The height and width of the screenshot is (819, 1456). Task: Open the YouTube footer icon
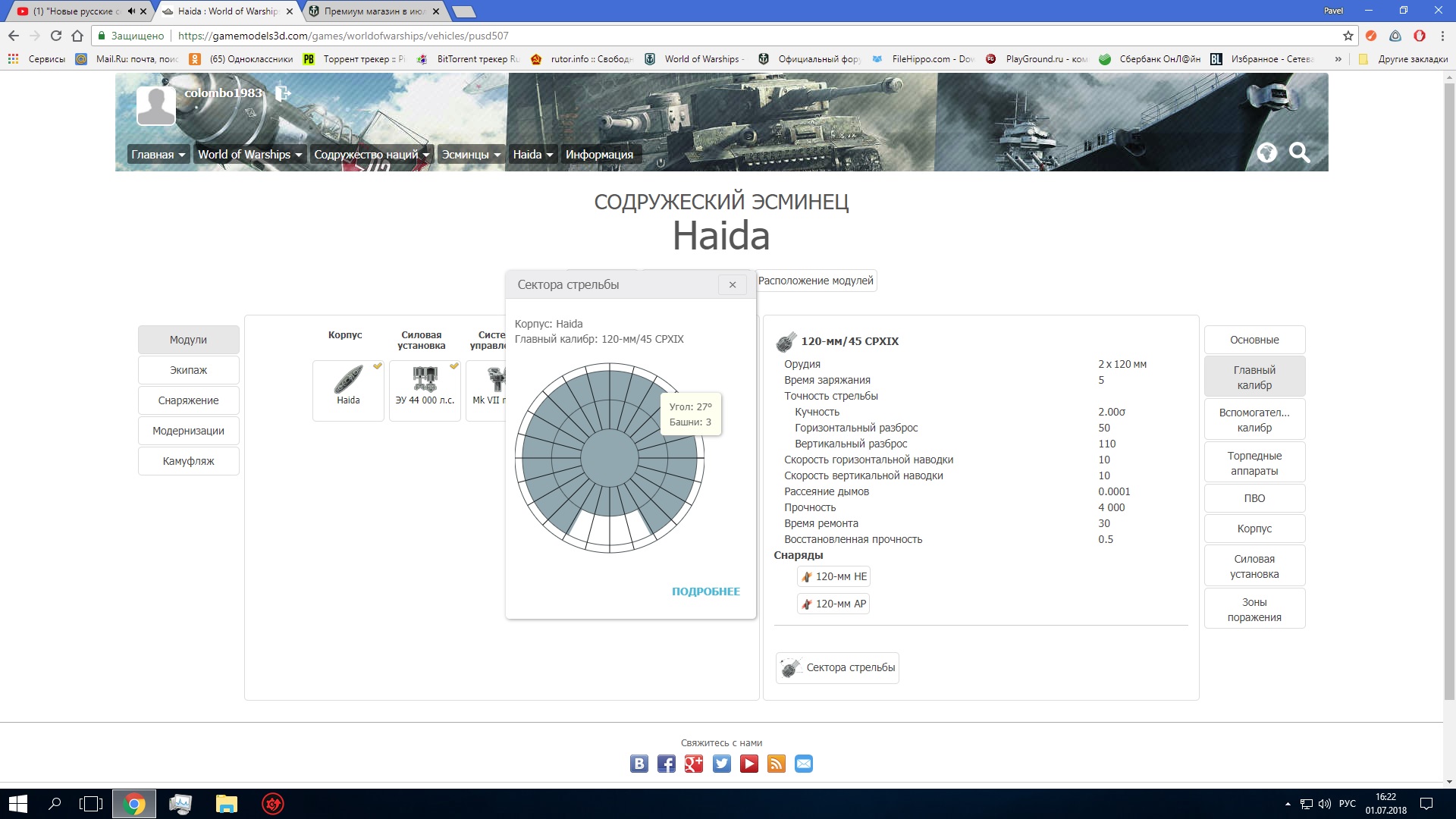[749, 764]
